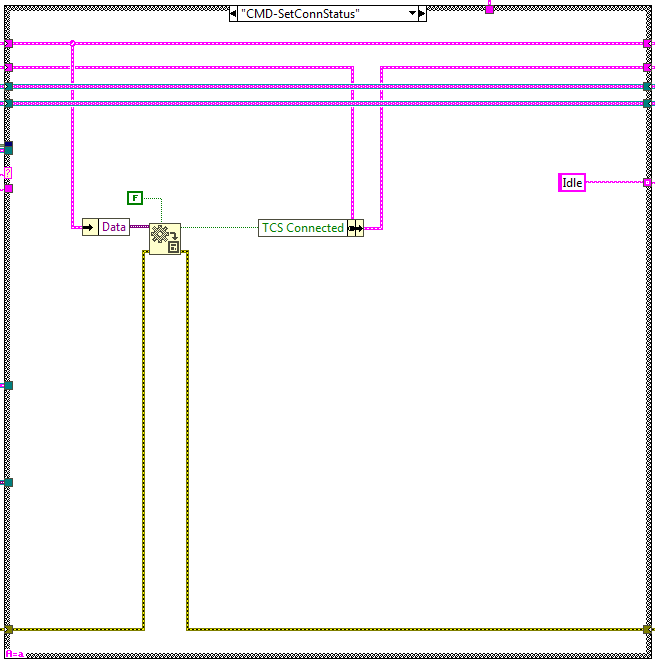This screenshot has width=655, height=662.
Task: Click the top magenta output tunnel on right
Action: (647, 43)
